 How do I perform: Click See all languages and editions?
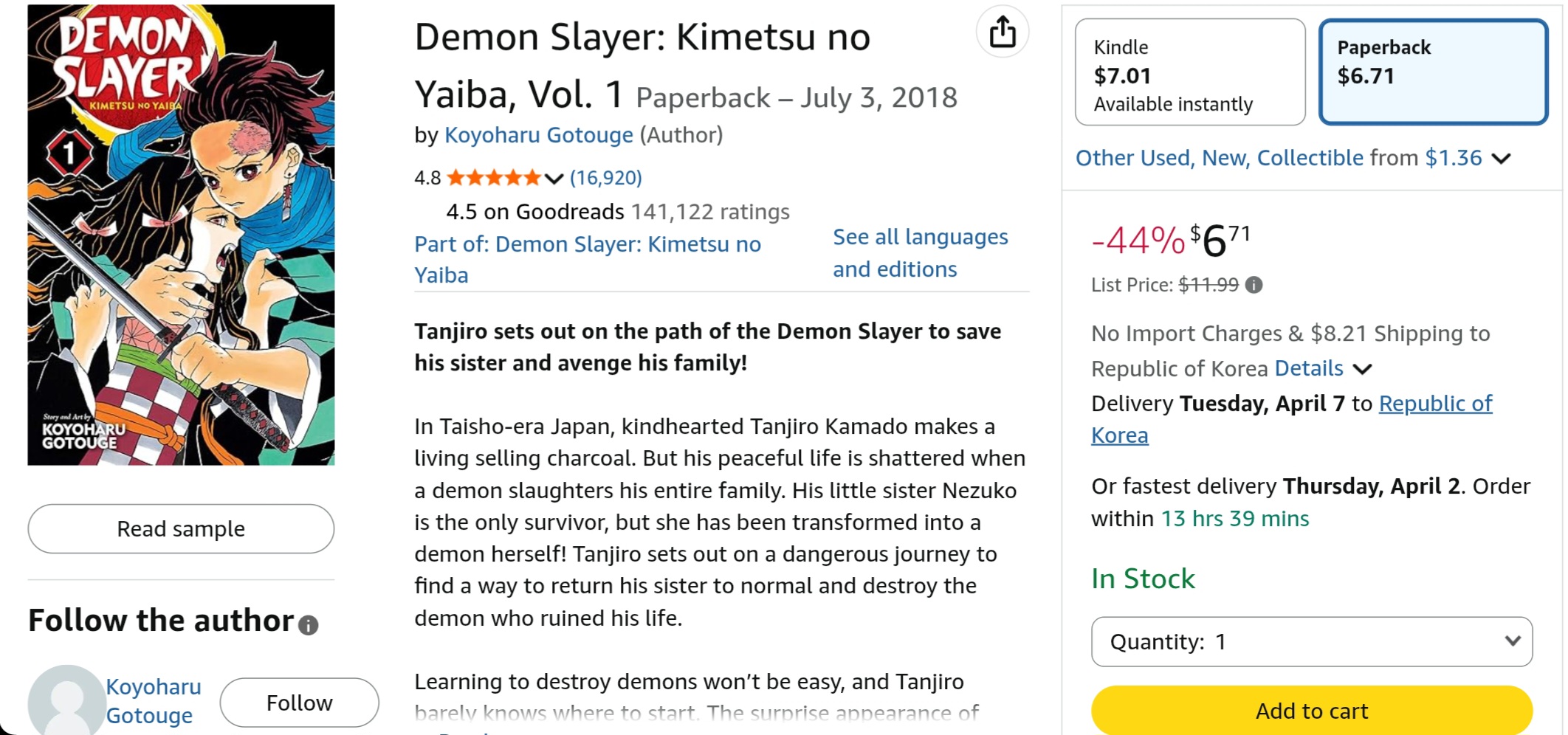click(920, 253)
